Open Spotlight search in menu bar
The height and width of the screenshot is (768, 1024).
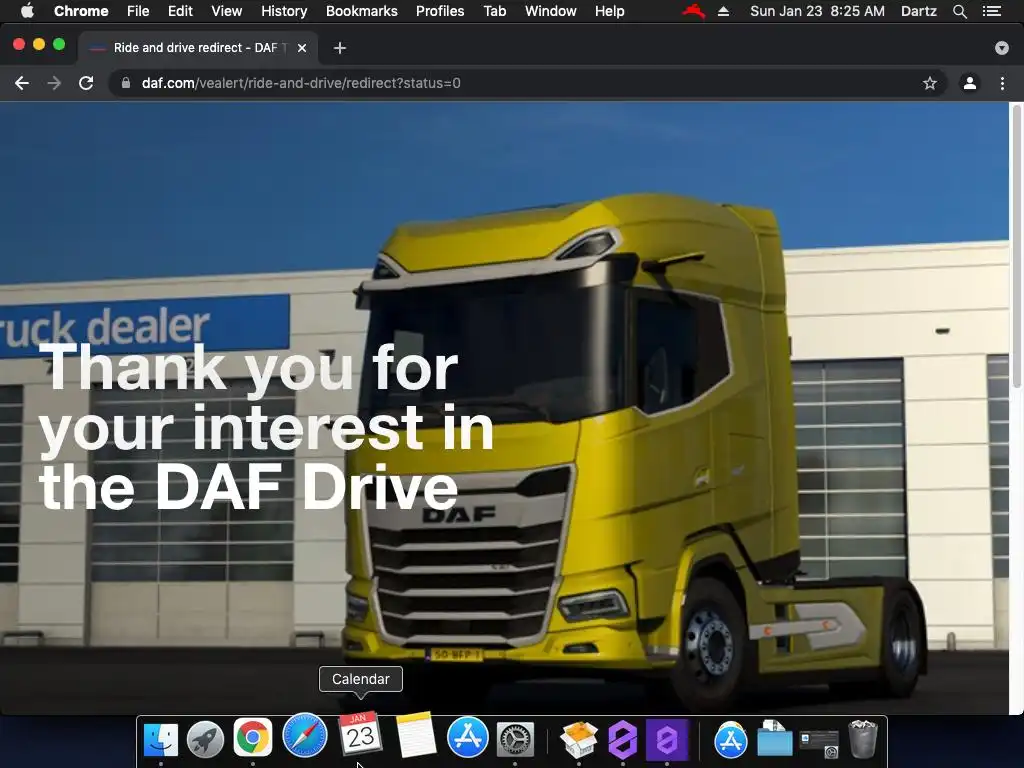tap(959, 11)
